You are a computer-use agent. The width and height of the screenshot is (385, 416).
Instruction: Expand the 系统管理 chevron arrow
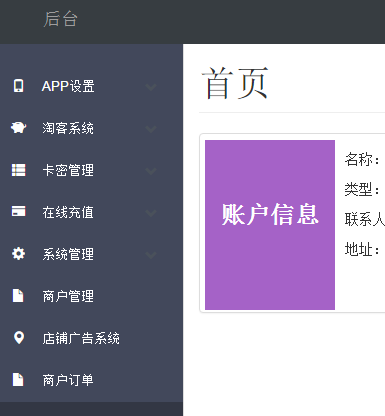click(x=151, y=255)
